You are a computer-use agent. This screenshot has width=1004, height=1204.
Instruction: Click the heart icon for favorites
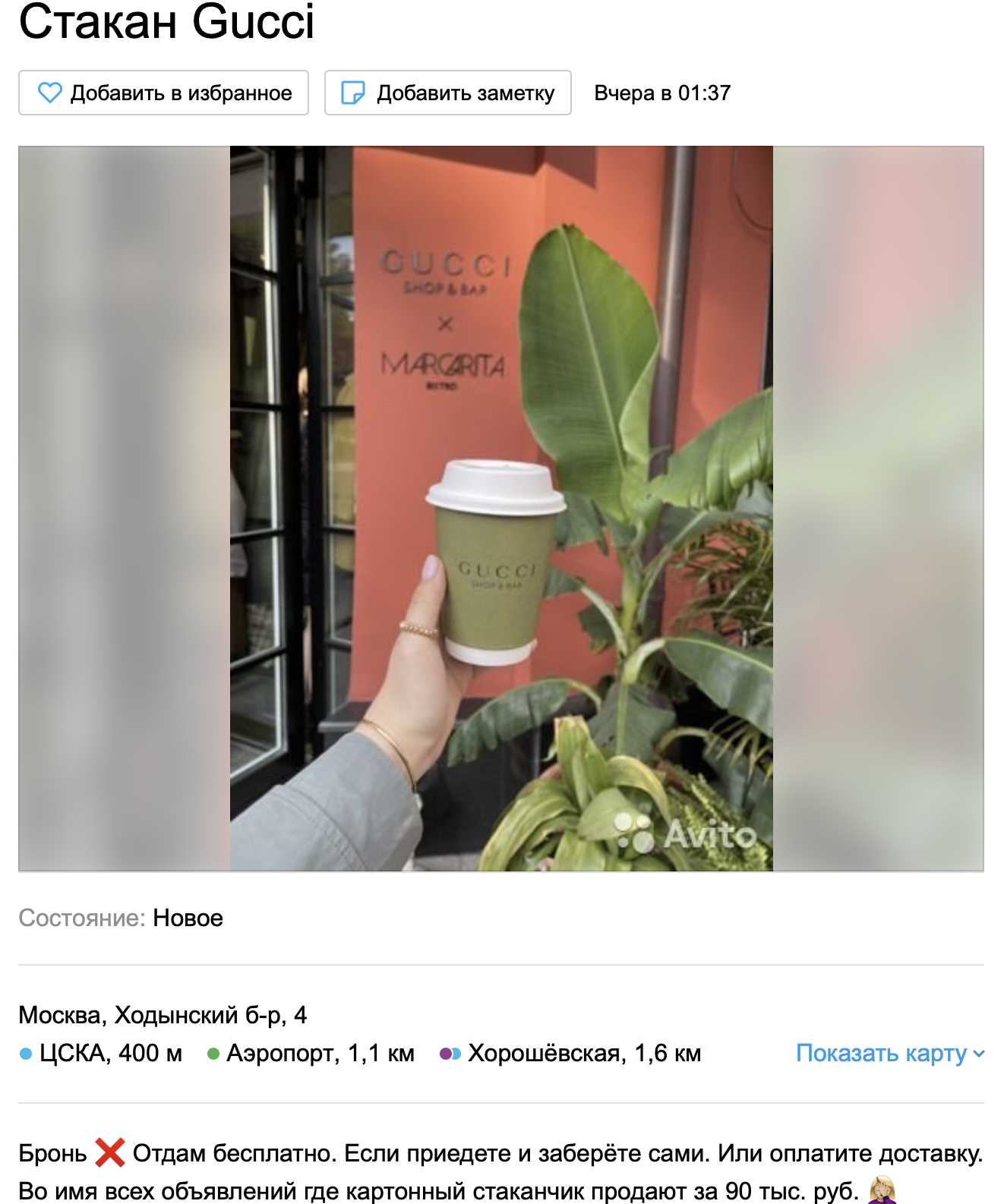50,93
